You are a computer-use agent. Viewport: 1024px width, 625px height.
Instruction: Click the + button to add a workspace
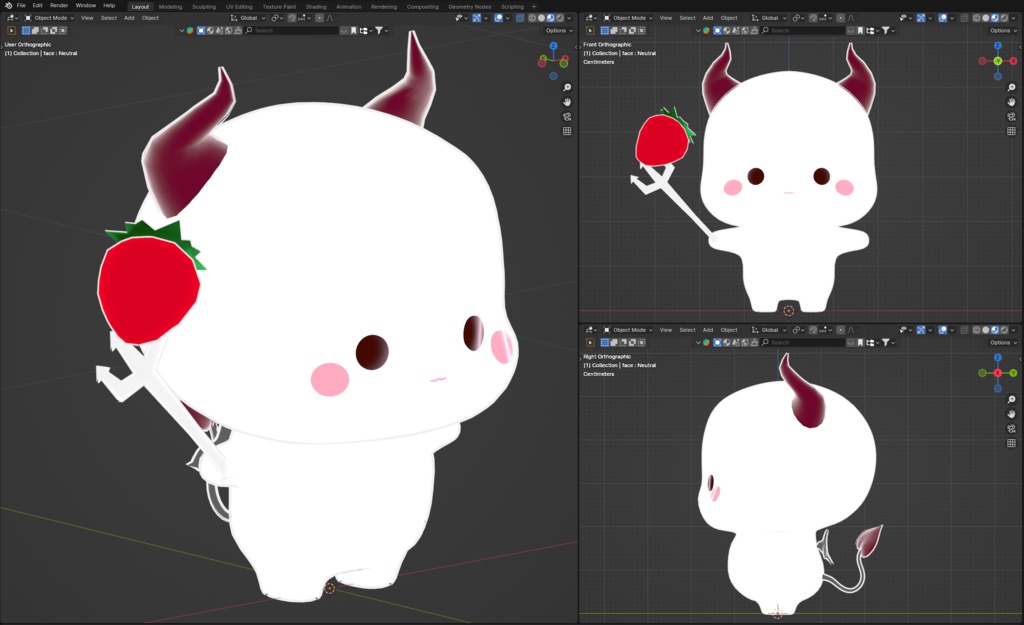[x=532, y=5]
